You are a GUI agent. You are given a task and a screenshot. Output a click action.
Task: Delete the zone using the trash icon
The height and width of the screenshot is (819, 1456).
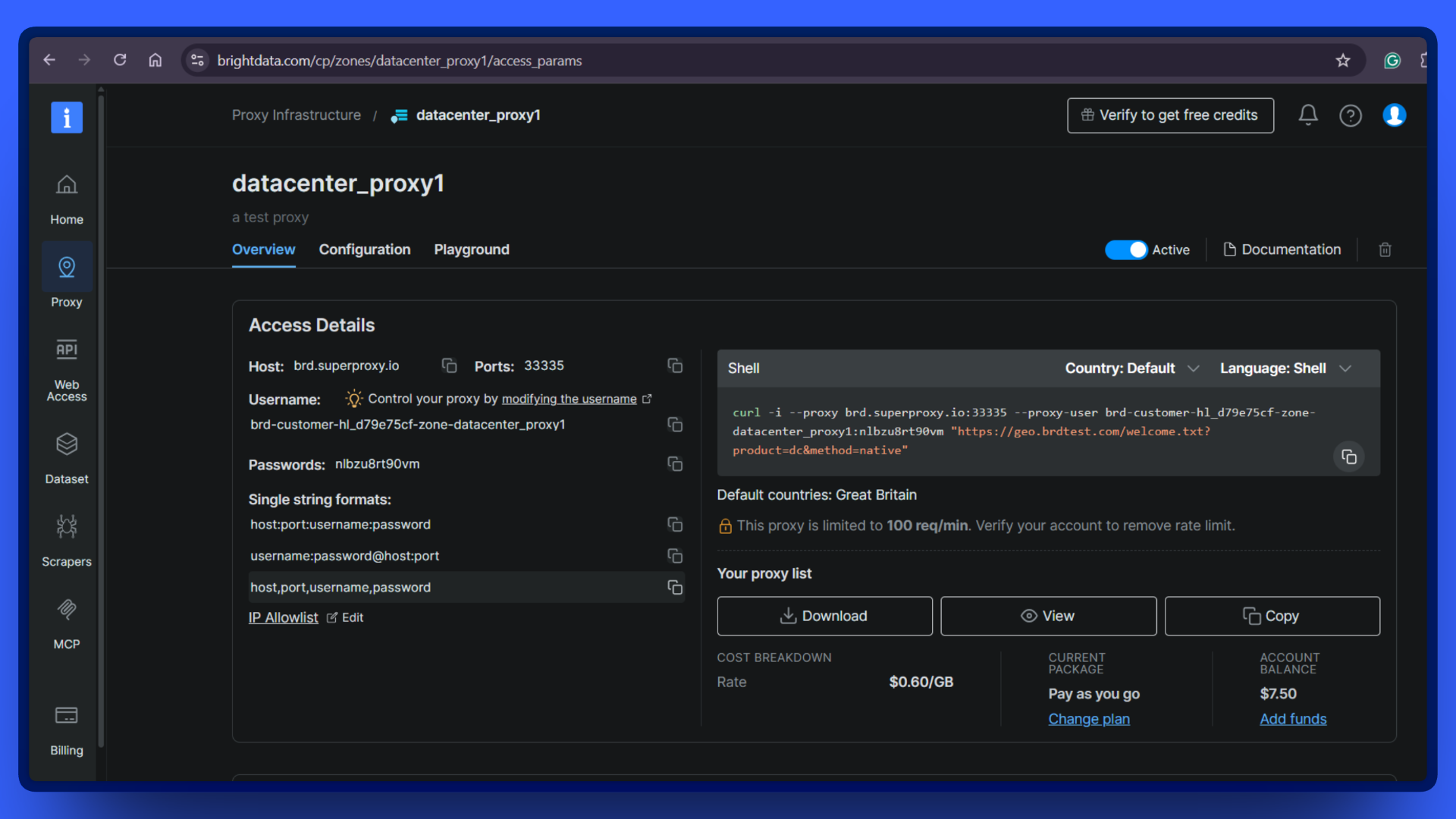[1385, 249]
